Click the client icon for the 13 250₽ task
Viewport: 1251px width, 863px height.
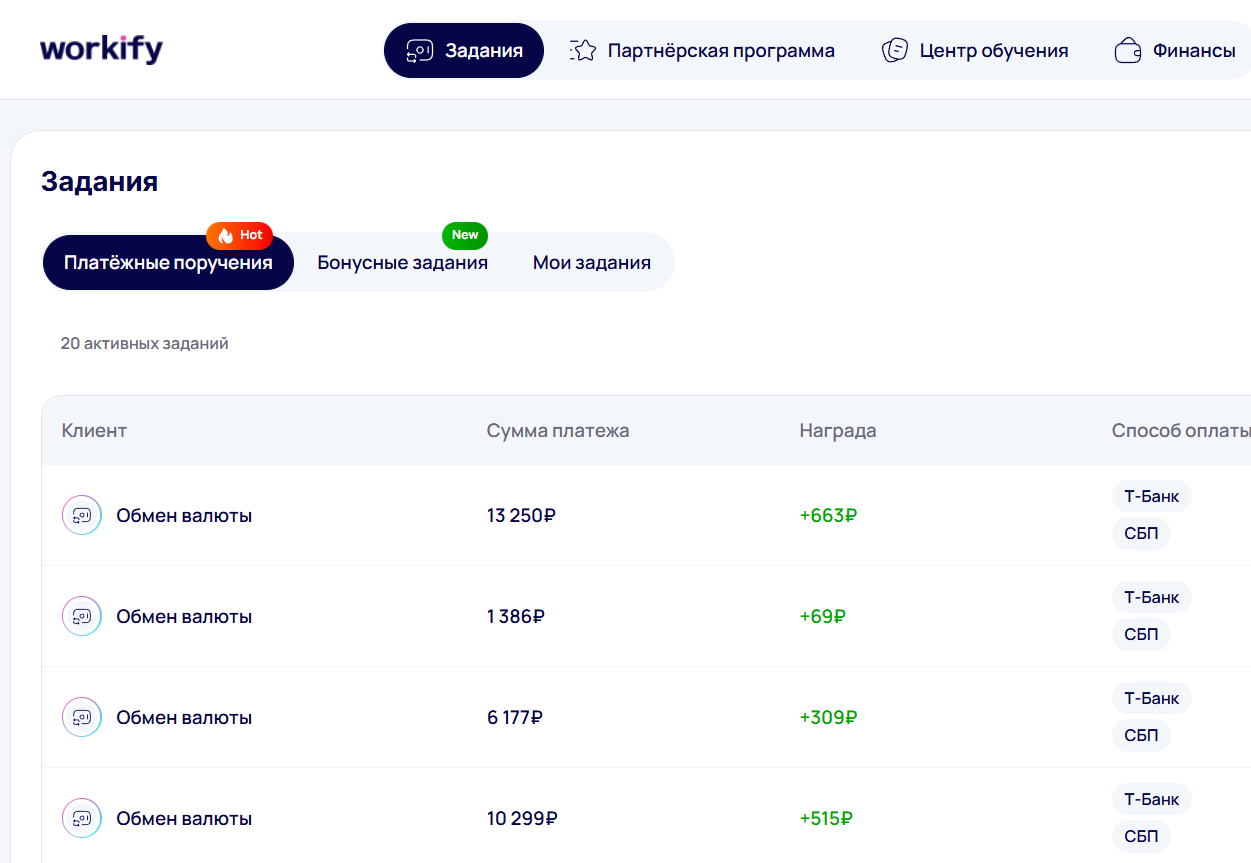click(x=82, y=516)
